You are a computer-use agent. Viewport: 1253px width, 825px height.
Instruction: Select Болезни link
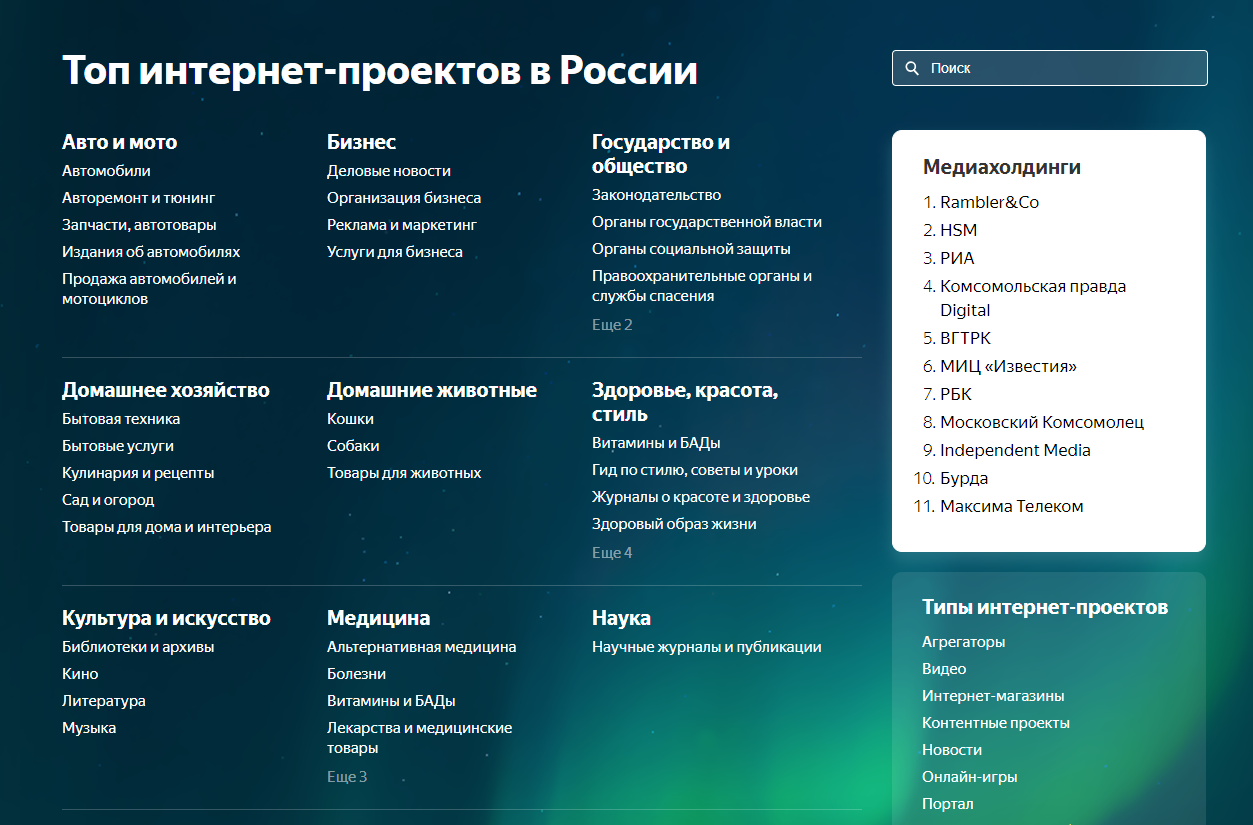pos(356,674)
